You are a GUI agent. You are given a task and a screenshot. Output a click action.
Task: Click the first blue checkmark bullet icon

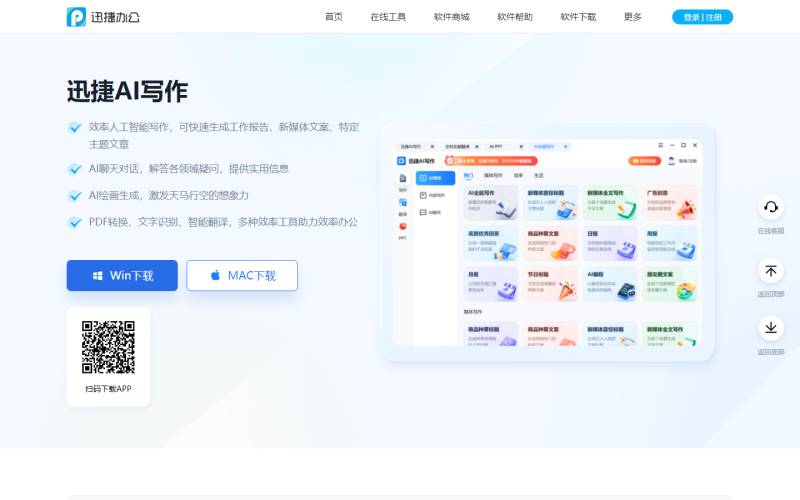75,128
